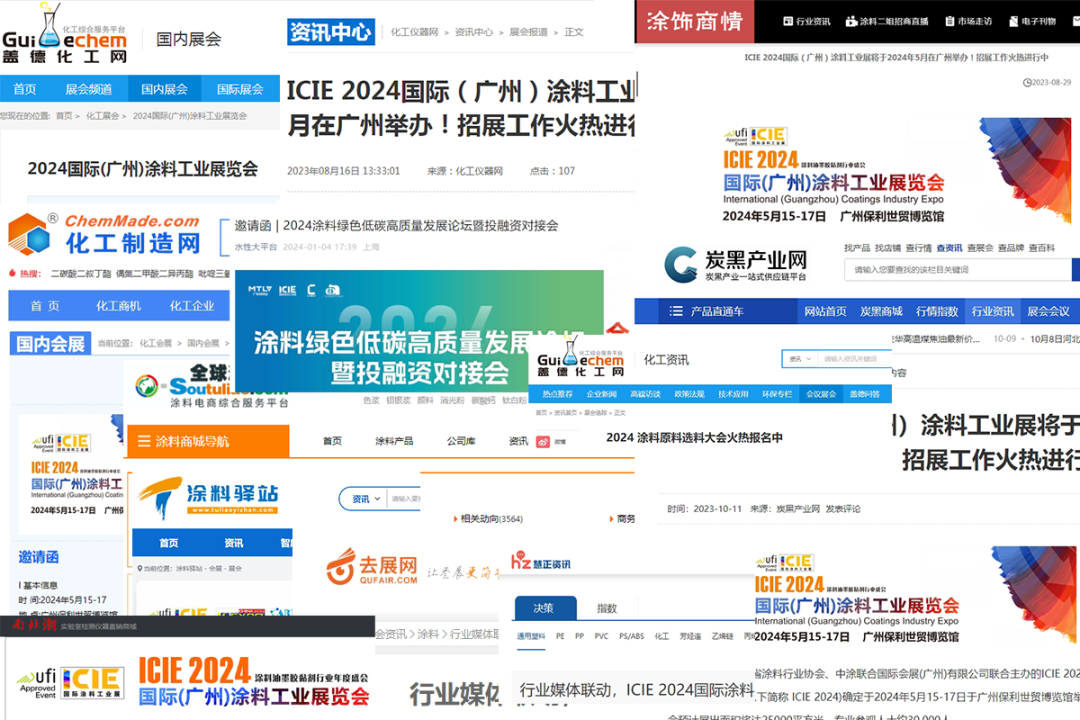Open the 资讯 dropdown beside 化工资讯 search box
The height and width of the screenshot is (720, 1080).
[800, 358]
